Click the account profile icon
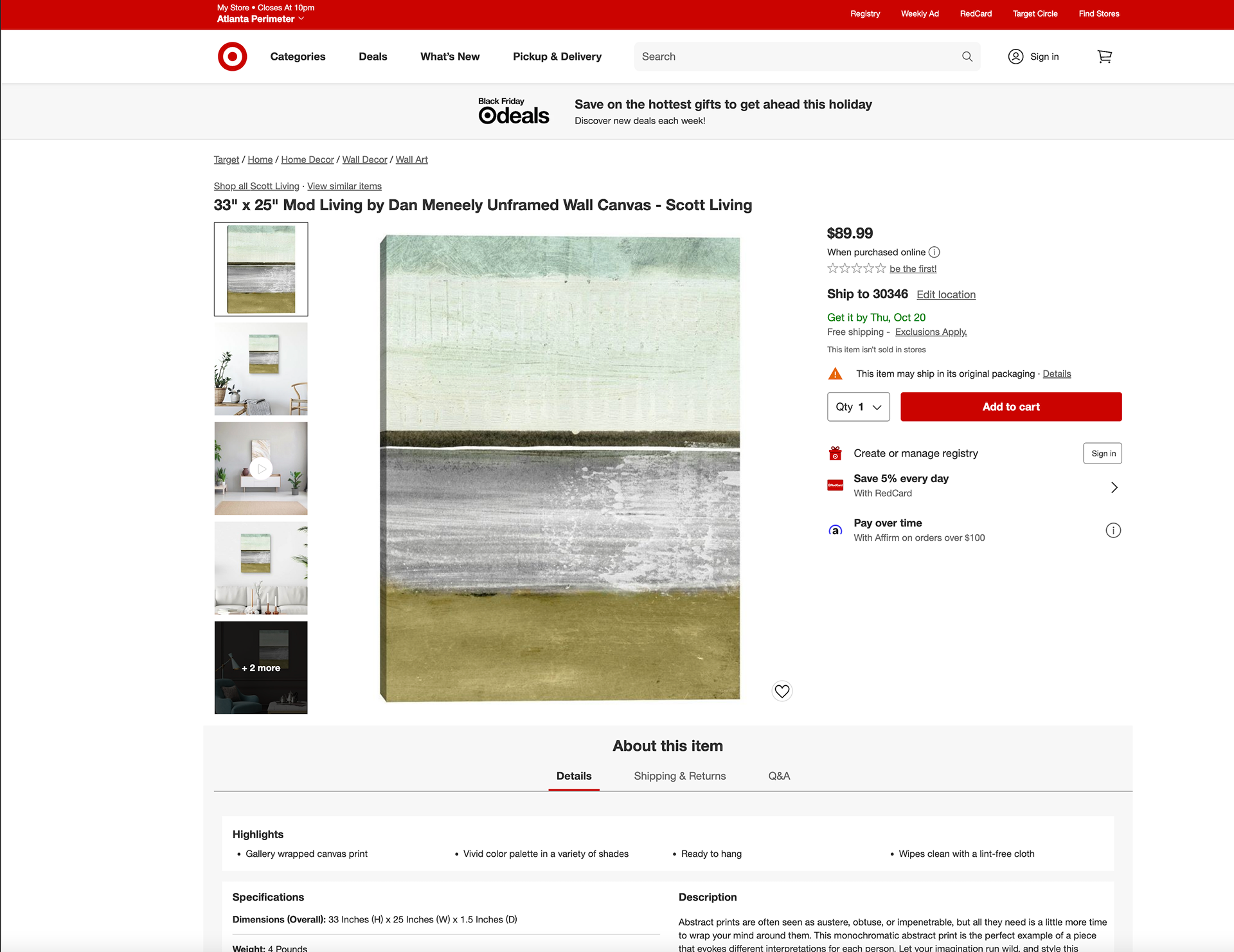Image resolution: width=1234 pixels, height=952 pixels. 1015,57
